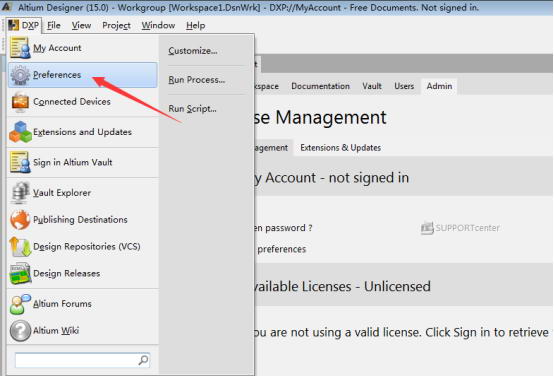
Task: Click the search magnifier icon in menu
Action: [143, 360]
